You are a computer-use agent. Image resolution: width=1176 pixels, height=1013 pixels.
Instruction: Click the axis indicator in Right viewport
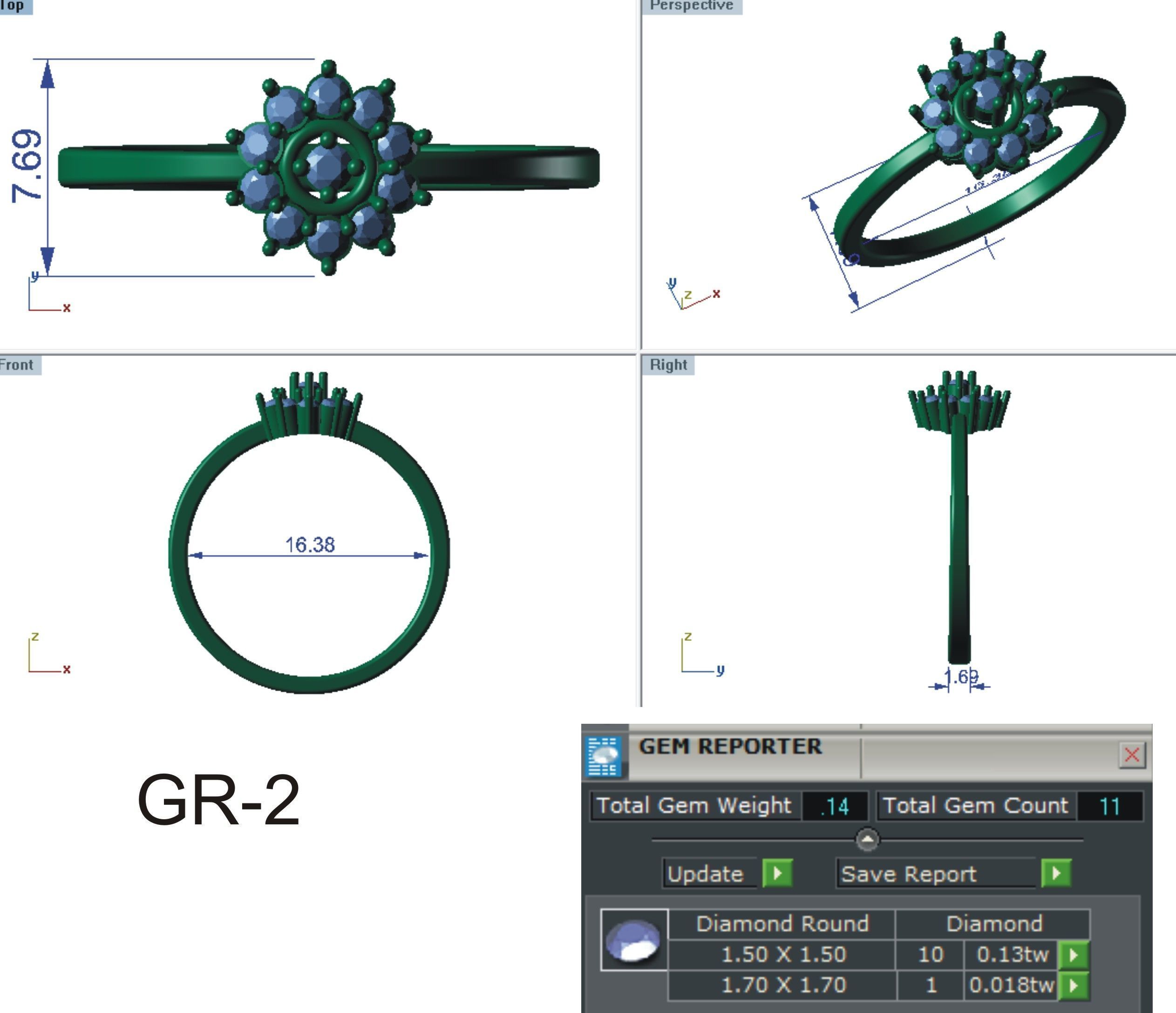pyautogui.click(x=703, y=654)
